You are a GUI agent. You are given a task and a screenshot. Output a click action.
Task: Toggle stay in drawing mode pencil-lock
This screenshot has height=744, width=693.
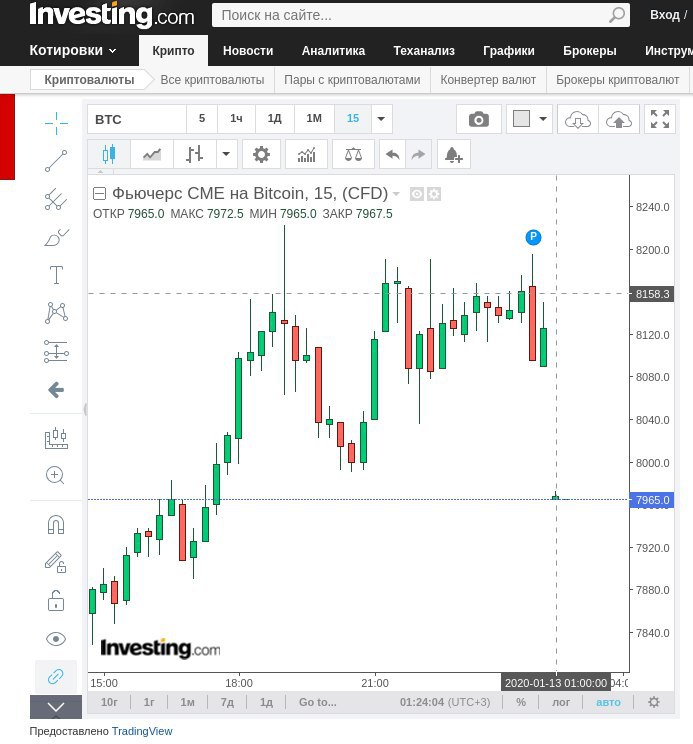coord(55,562)
